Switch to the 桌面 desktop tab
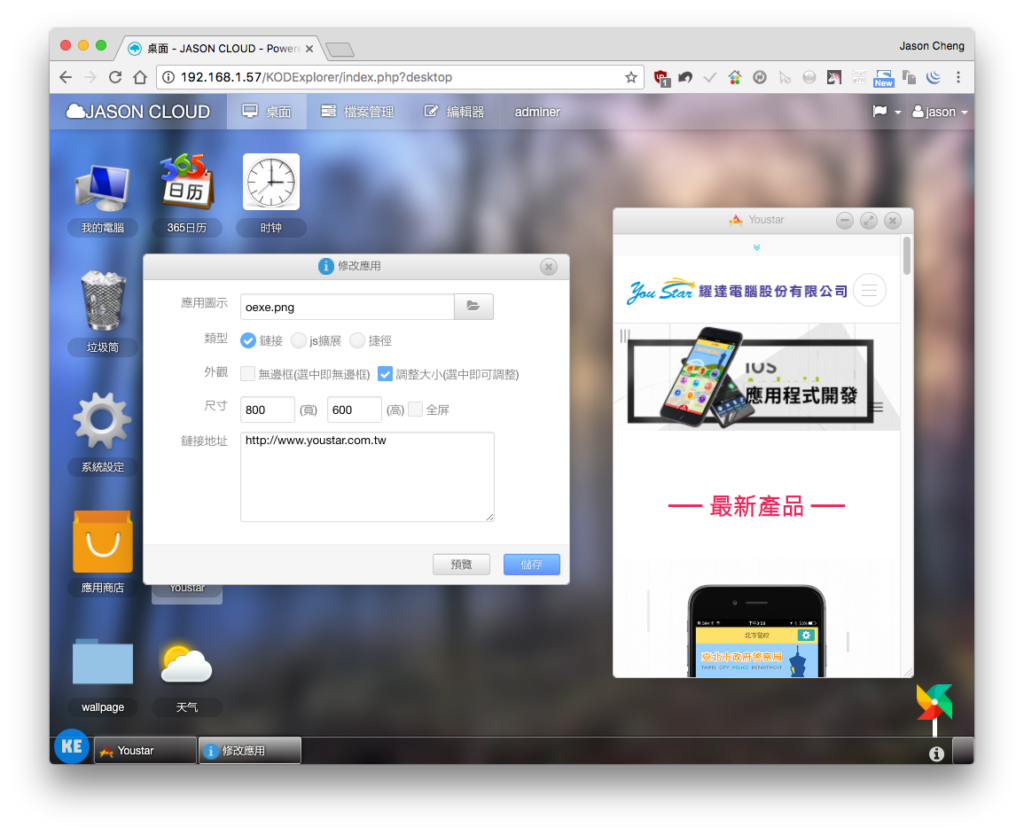1024x835 pixels. pyautogui.click(x=266, y=112)
